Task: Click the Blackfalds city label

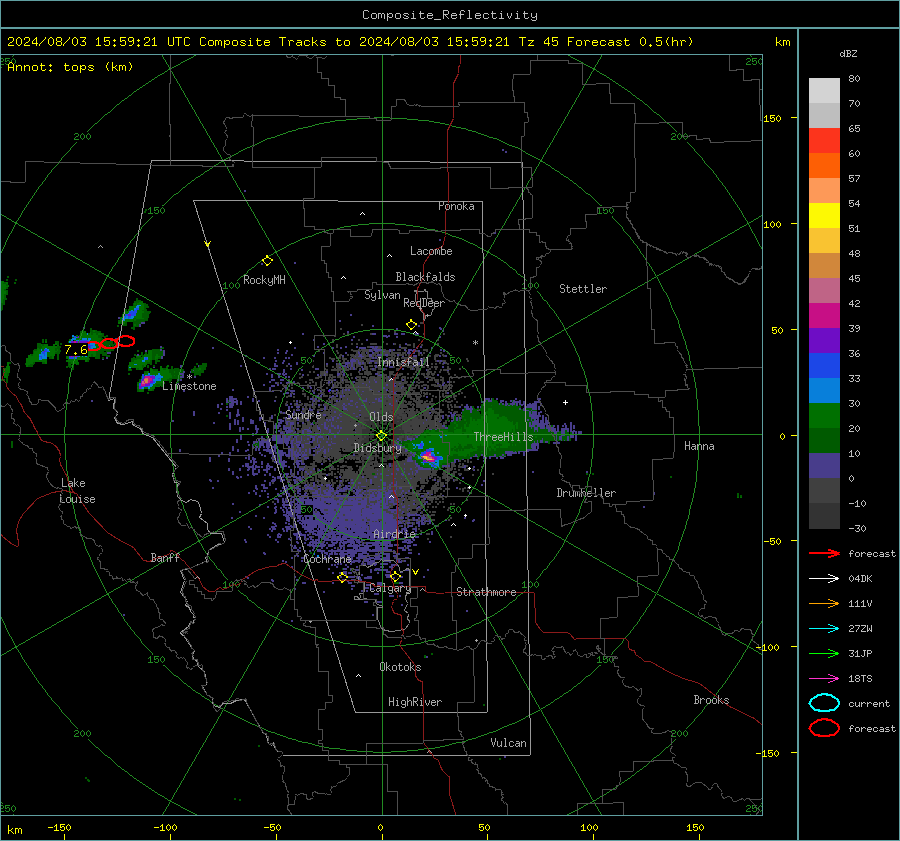Action: pyautogui.click(x=425, y=277)
